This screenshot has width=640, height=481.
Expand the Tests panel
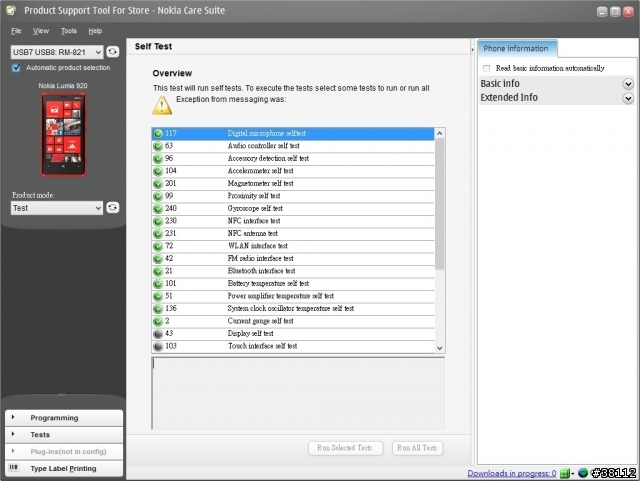coord(64,435)
